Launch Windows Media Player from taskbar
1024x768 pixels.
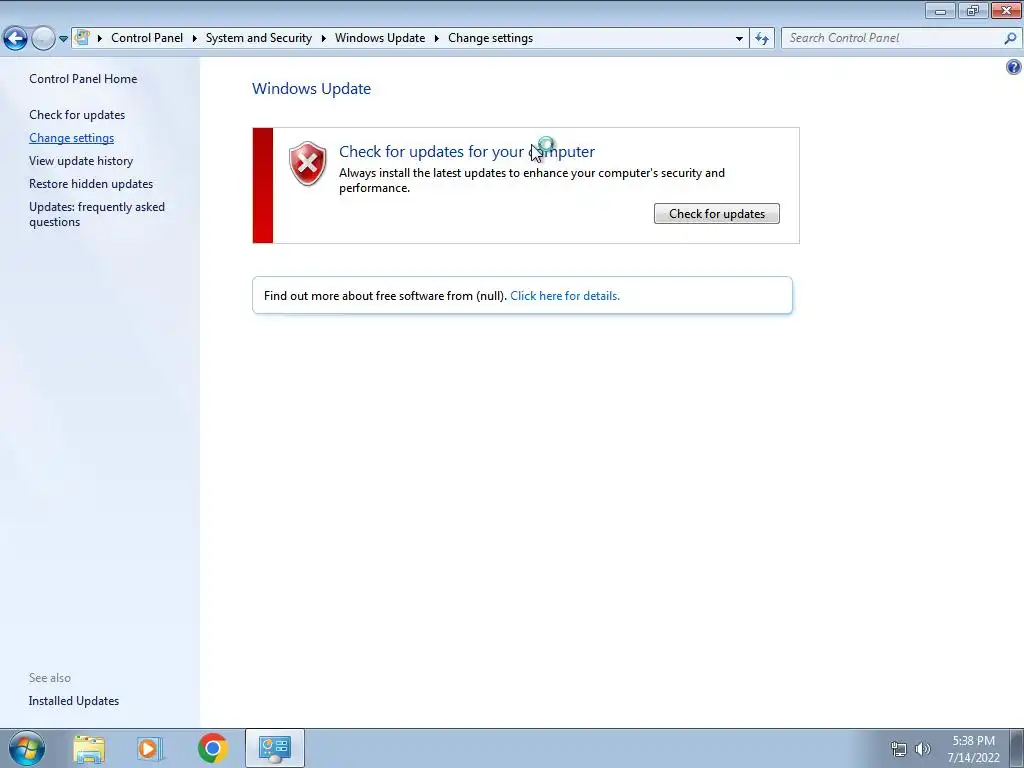150,748
